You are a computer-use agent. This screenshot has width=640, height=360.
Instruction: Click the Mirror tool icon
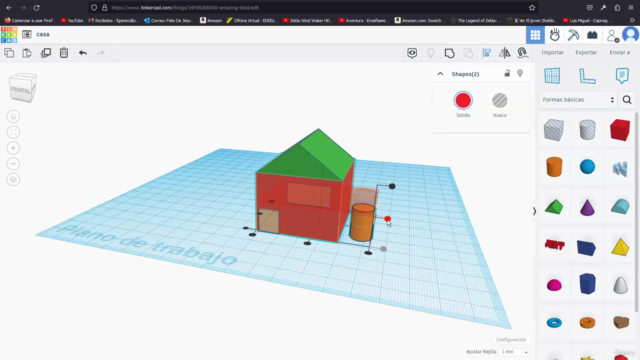point(504,53)
